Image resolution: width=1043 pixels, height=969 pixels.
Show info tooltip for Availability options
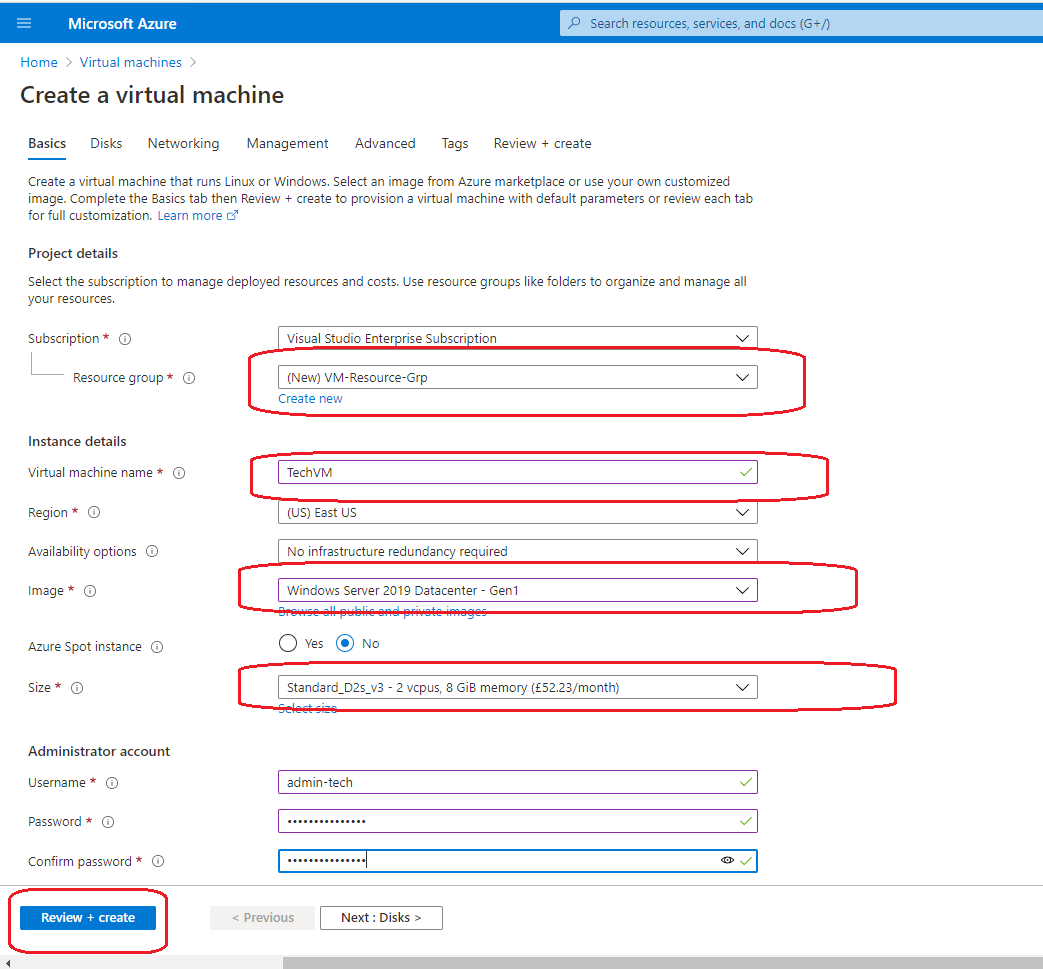[x=152, y=551]
